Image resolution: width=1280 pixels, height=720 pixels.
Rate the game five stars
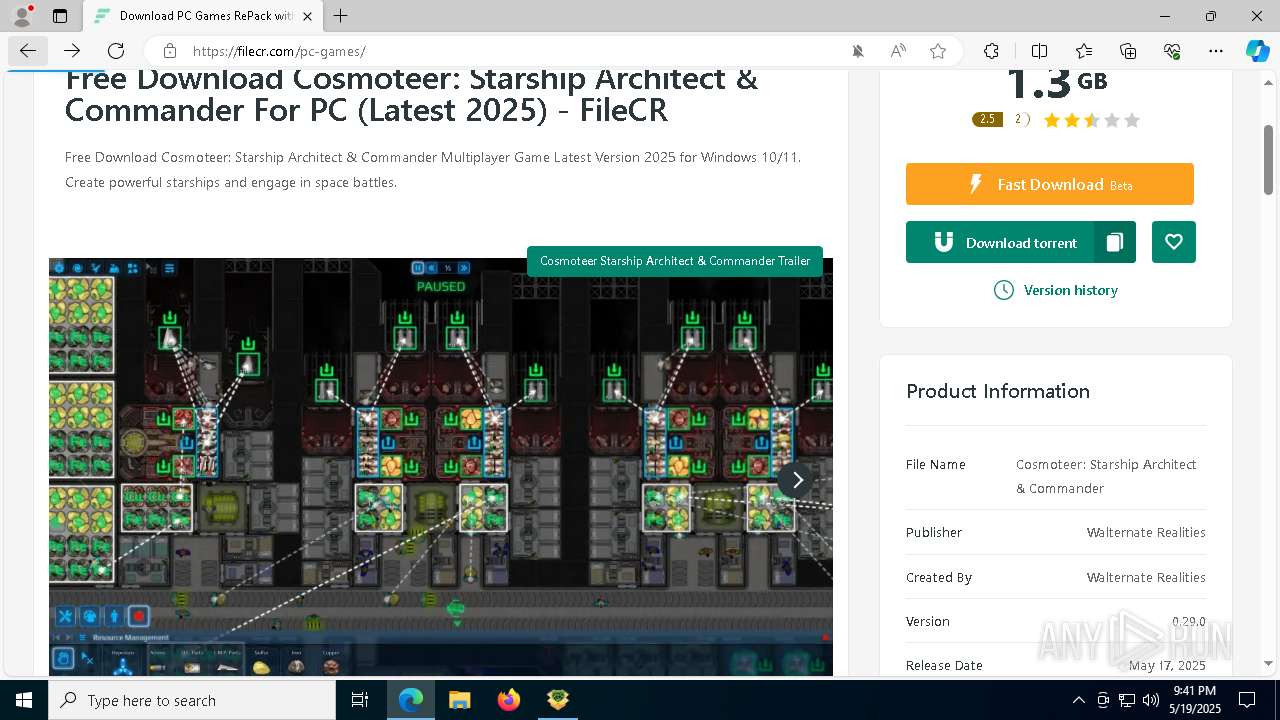pyautogui.click(x=1132, y=120)
